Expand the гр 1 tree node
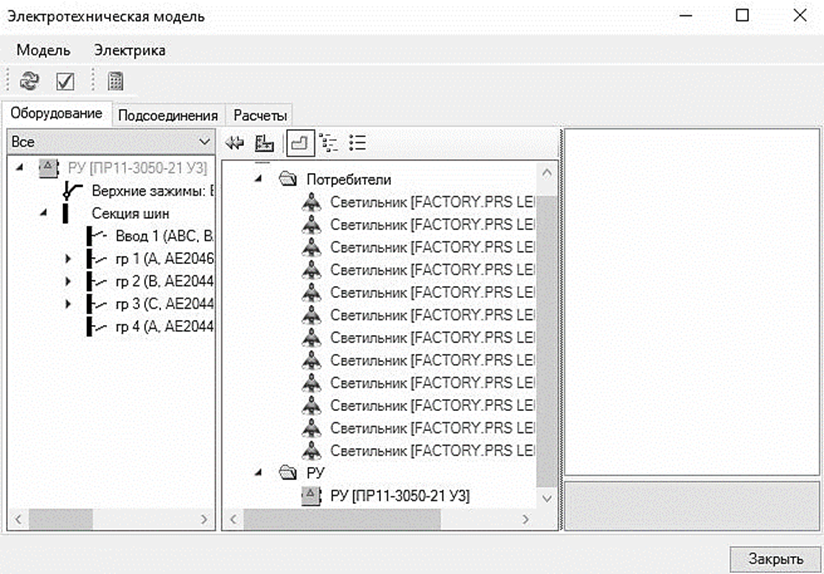 coord(68,258)
